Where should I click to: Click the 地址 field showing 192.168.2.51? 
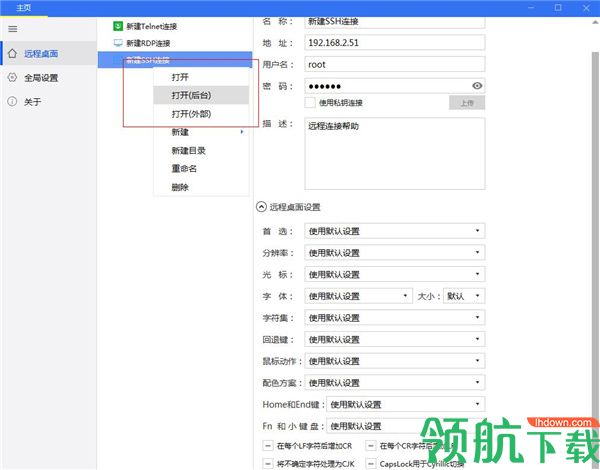pyautogui.click(x=395, y=42)
